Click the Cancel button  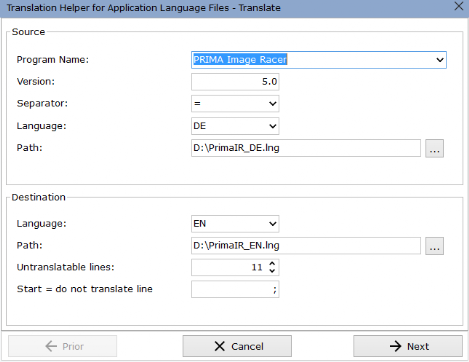click(237, 346)
